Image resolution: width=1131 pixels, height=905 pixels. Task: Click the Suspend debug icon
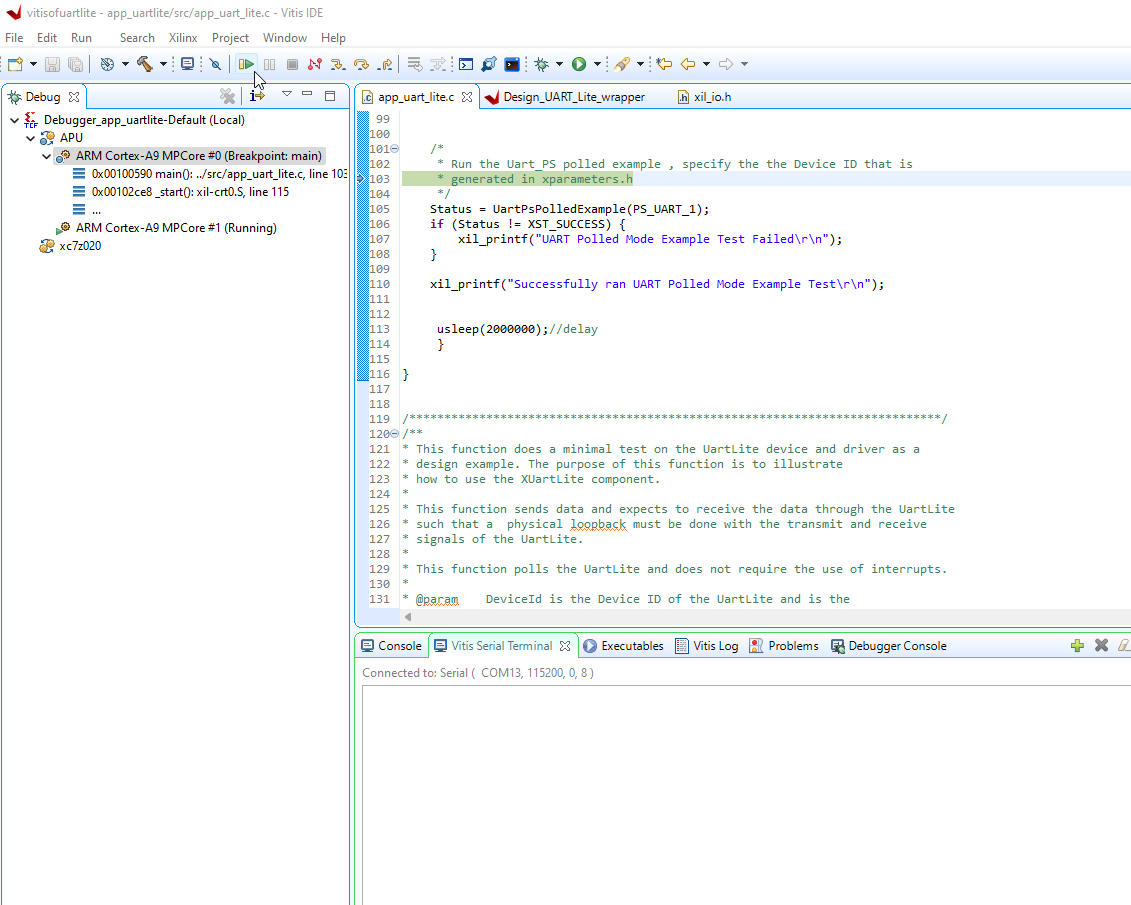tap(269, 64)
